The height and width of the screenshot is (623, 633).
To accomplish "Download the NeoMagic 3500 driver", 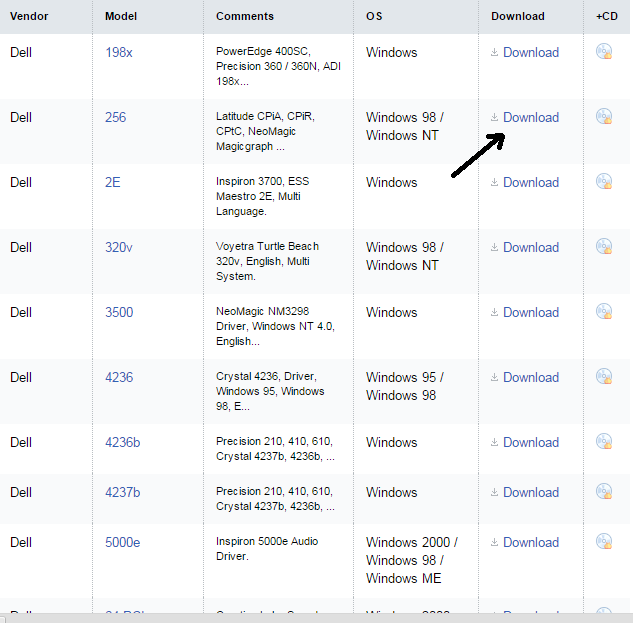I will [530, 312].
